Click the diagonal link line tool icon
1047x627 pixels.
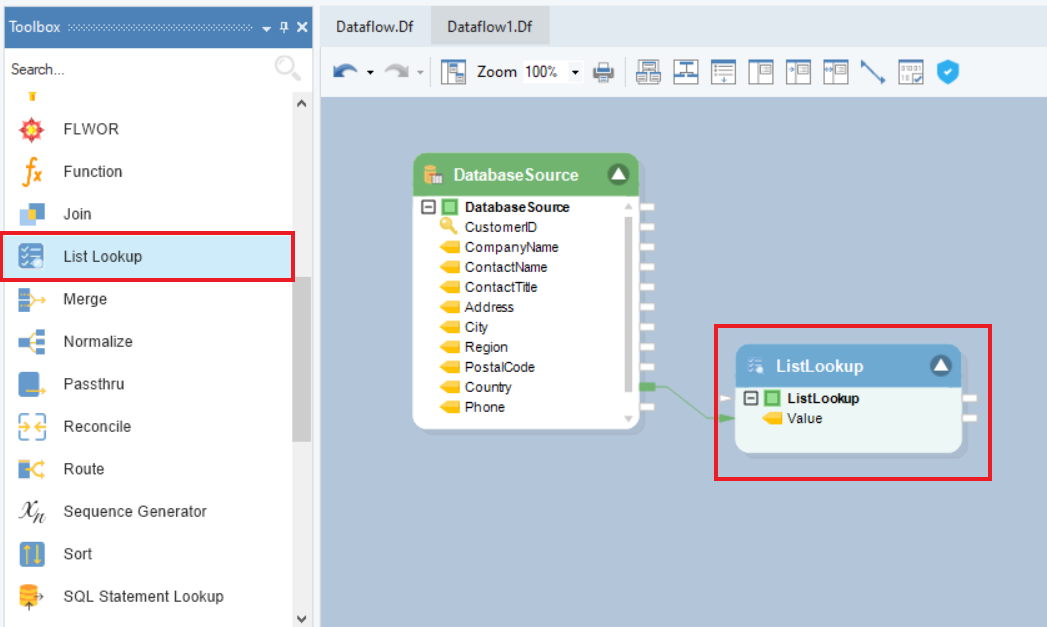[x=873, y=72]
